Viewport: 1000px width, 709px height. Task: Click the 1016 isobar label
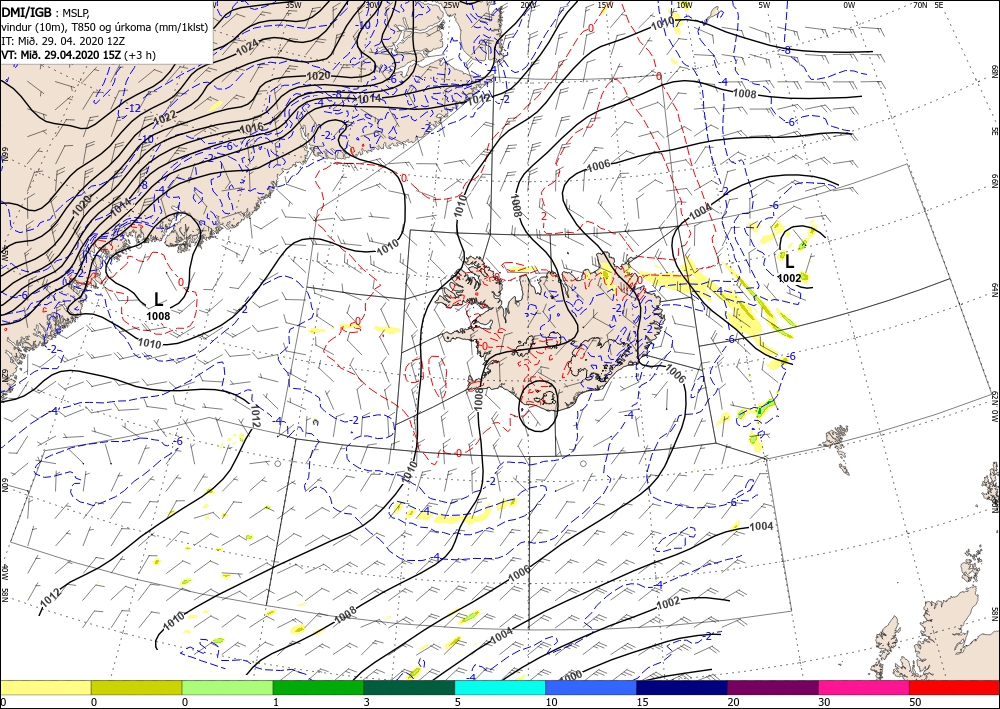pyautogui.click(x=251, y=128)
